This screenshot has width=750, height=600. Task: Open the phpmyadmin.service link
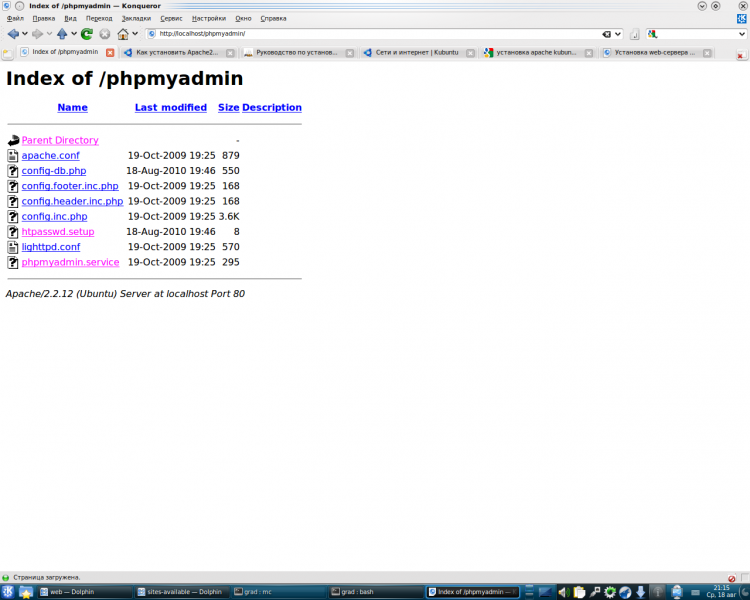[x=70, y=262]
